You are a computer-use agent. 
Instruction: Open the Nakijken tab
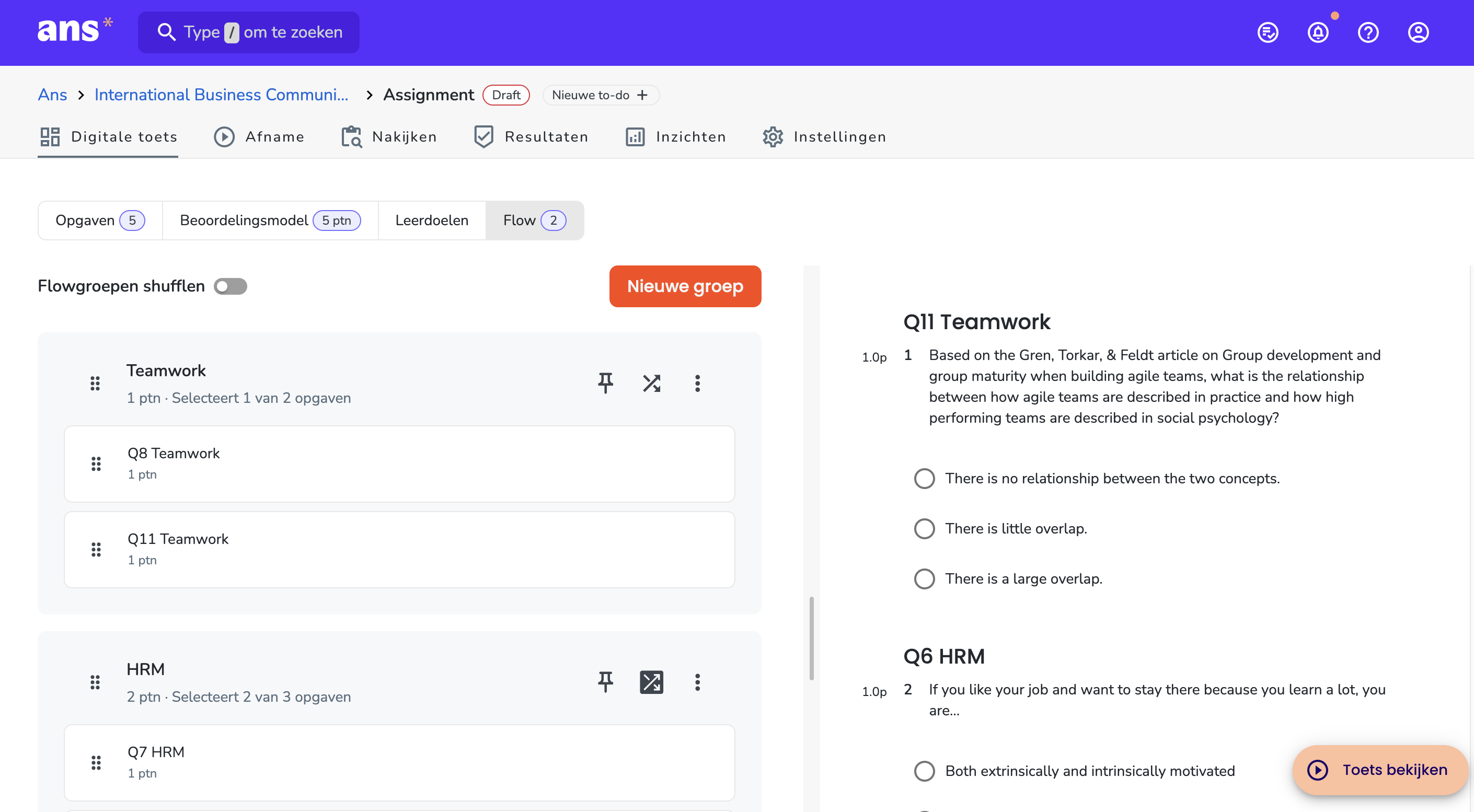pos(389,137)
